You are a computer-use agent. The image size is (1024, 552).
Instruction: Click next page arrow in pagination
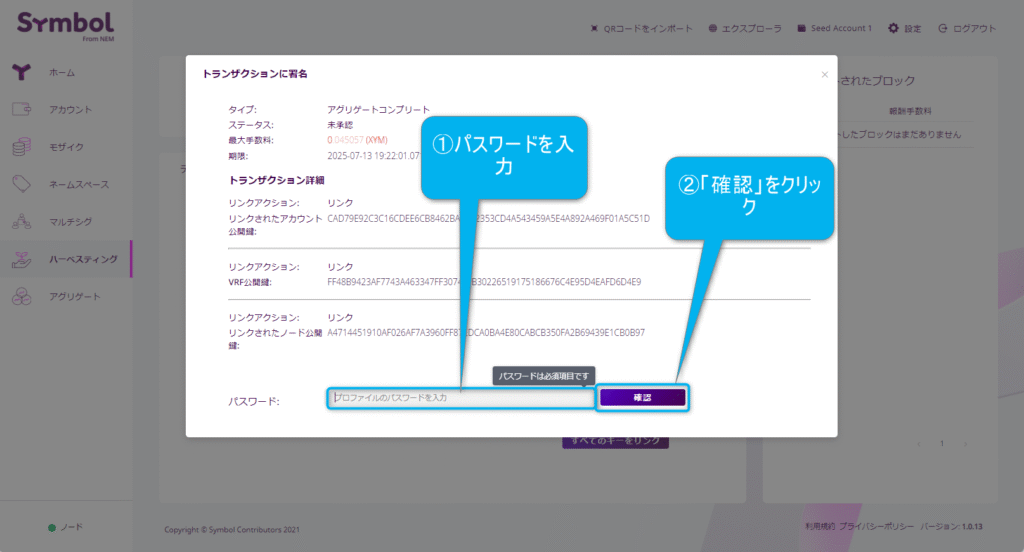pos(965,444)
